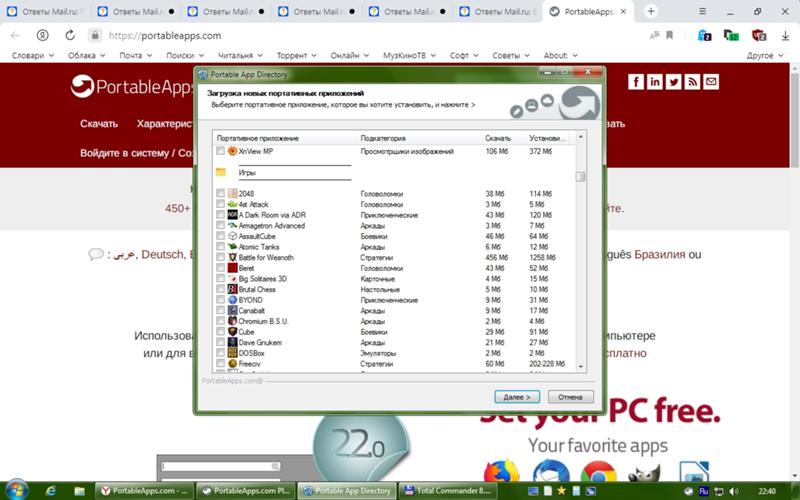Open the Почта bookmarks dropdown

coord(136,55)
